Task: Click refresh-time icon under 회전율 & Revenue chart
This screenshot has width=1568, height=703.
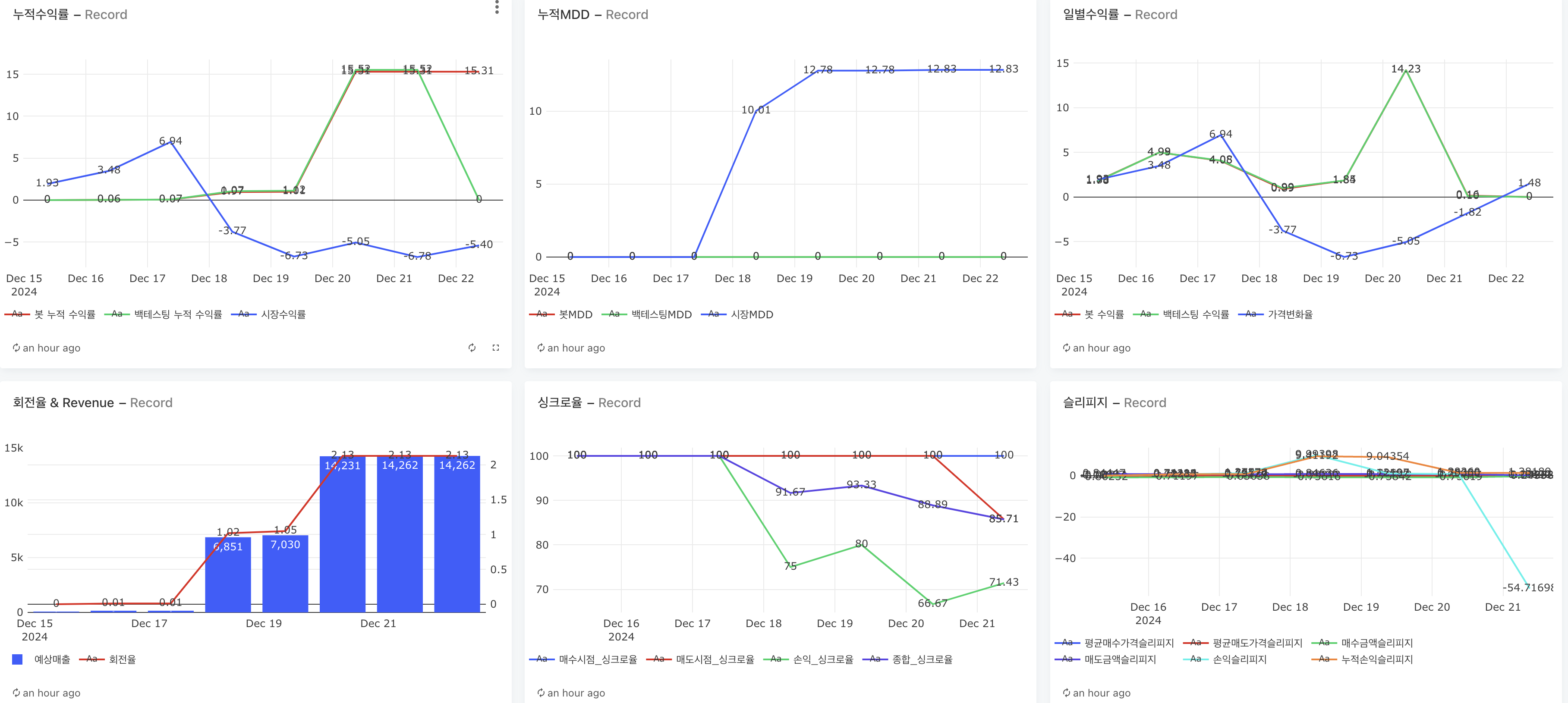Action: [16, 693]
